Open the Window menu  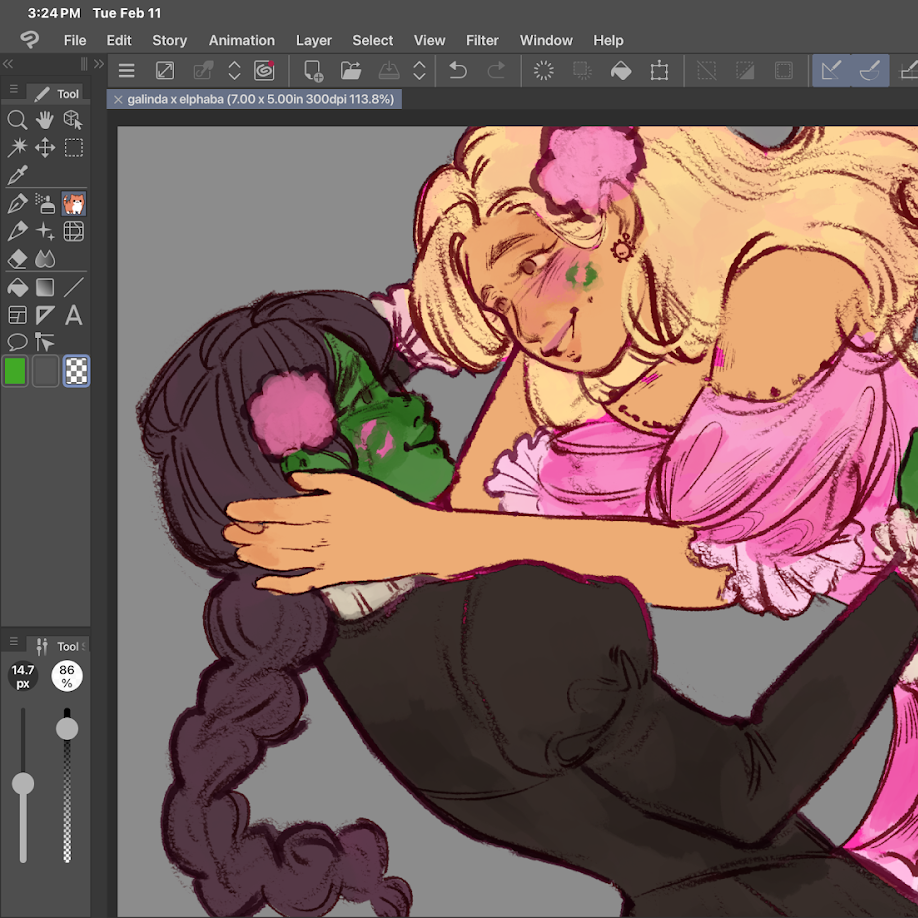pos(546,40)
